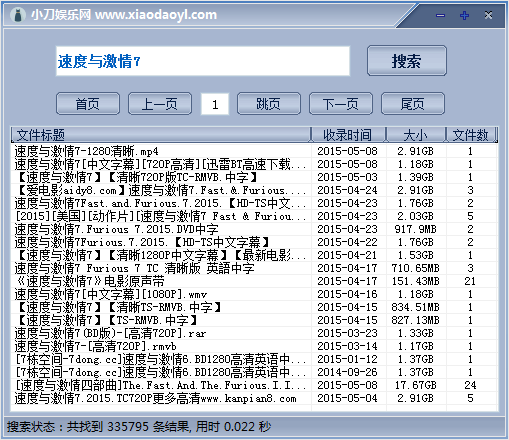
Task: Select the 速度与激情四部曲 17.67GB result
Action: (x=255, y=385)
